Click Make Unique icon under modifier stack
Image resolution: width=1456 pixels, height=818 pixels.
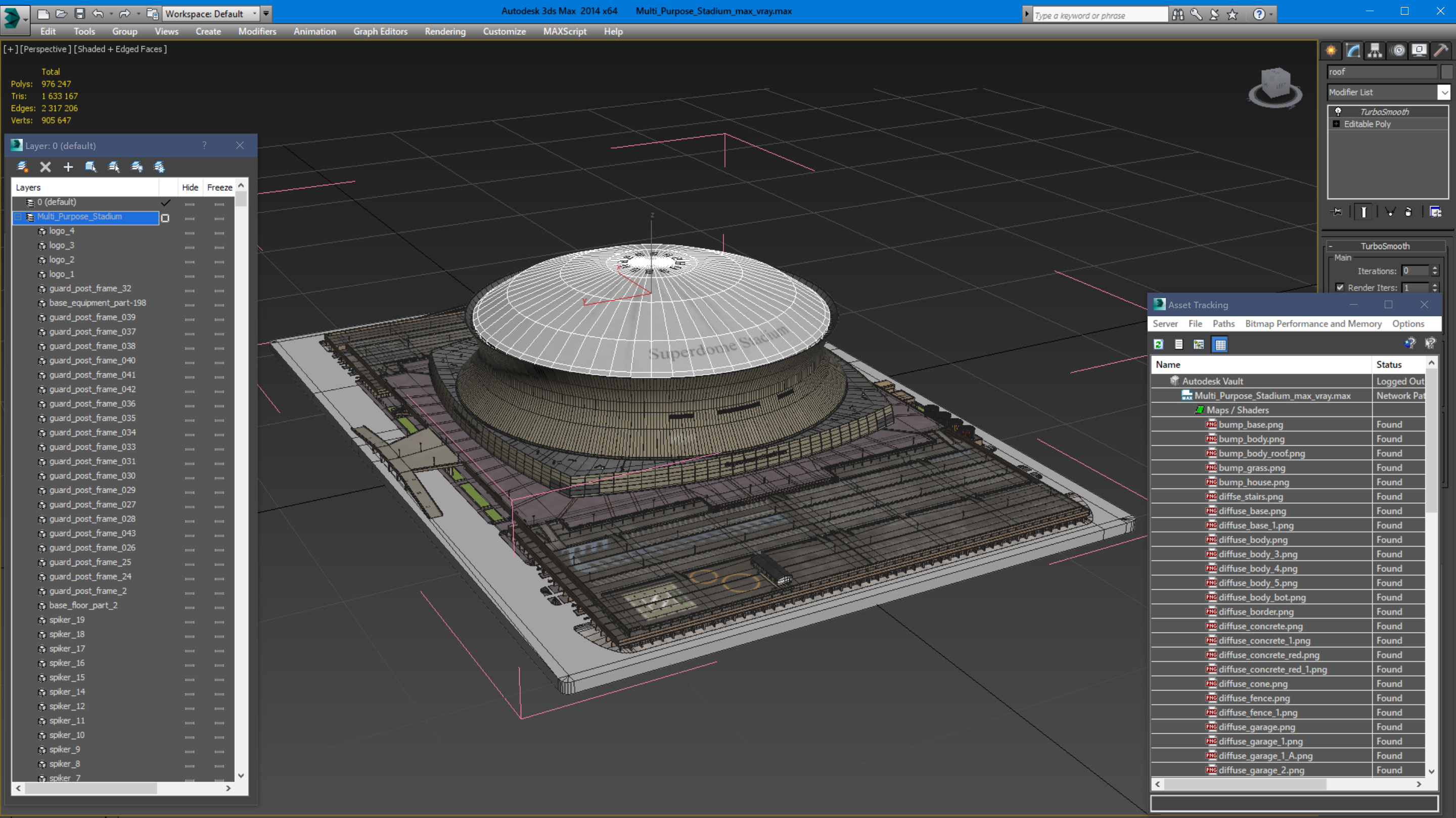1390,212
